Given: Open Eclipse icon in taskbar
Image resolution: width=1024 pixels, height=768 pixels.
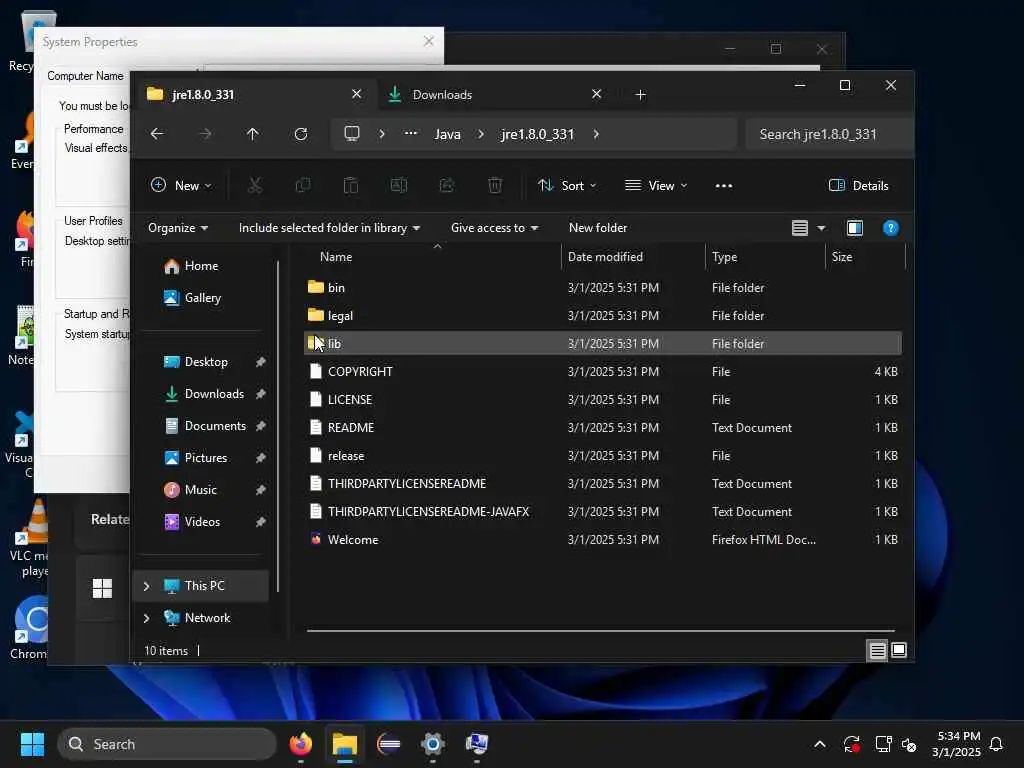Looking at the screenshot, I should pyautogui.click(x=389, y=744).
